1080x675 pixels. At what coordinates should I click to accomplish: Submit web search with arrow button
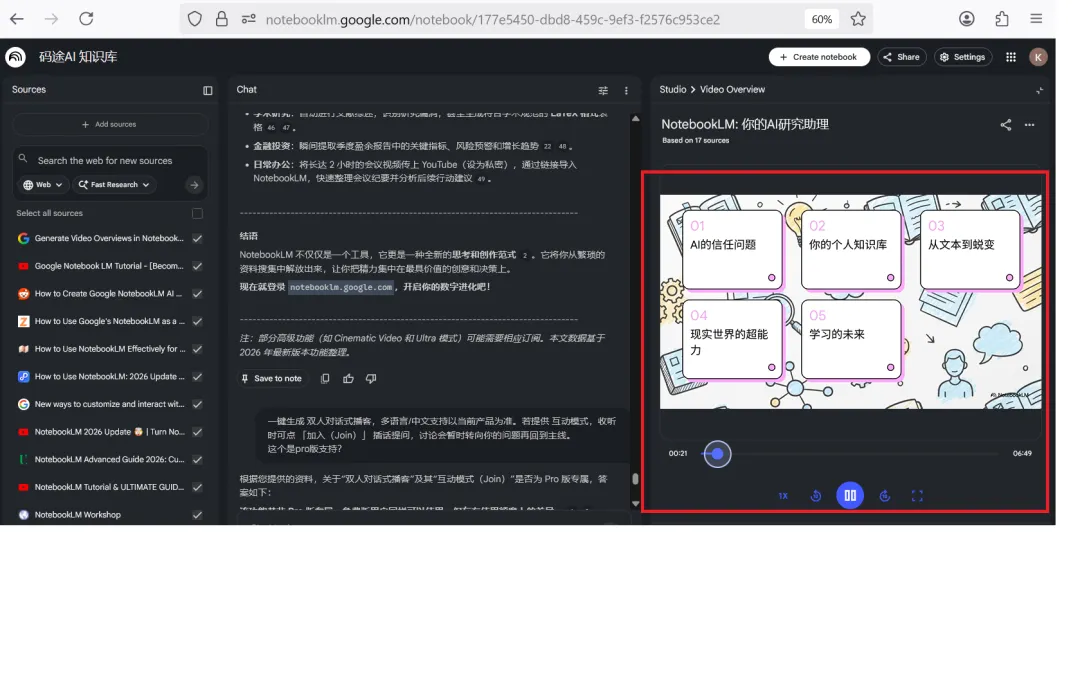point(194,185)
